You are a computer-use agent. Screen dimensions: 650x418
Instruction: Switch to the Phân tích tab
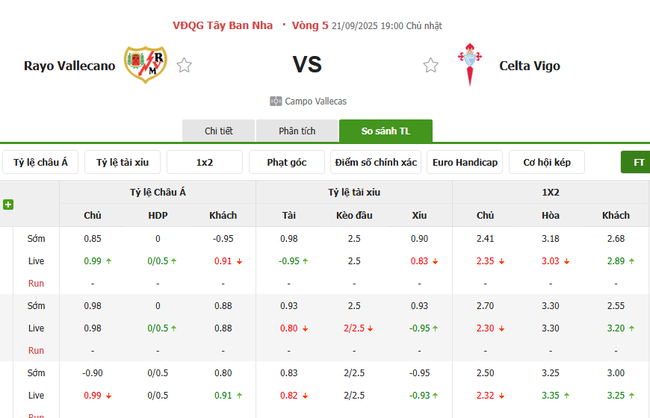[296, 131]
